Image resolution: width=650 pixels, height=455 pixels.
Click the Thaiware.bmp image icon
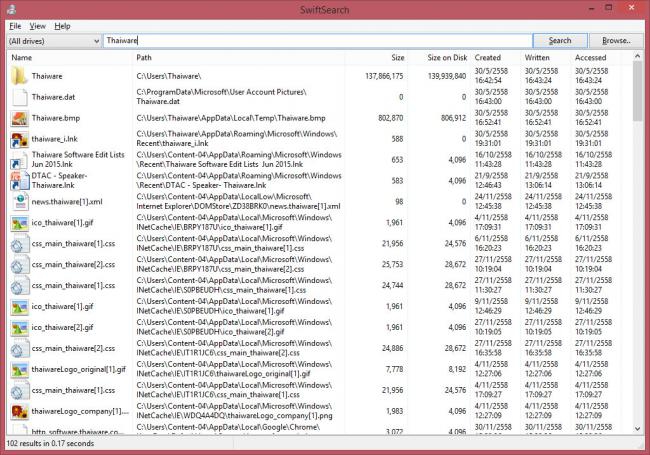pyautogui.click(x=19, y=119)
